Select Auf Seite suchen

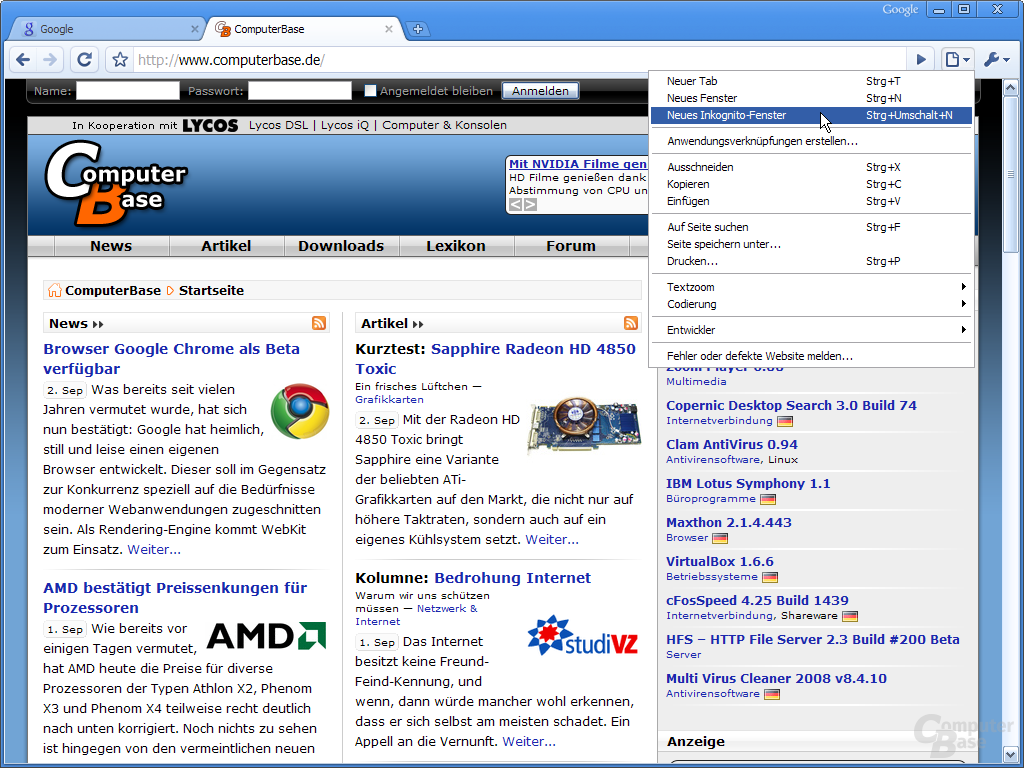coord(811,227)
